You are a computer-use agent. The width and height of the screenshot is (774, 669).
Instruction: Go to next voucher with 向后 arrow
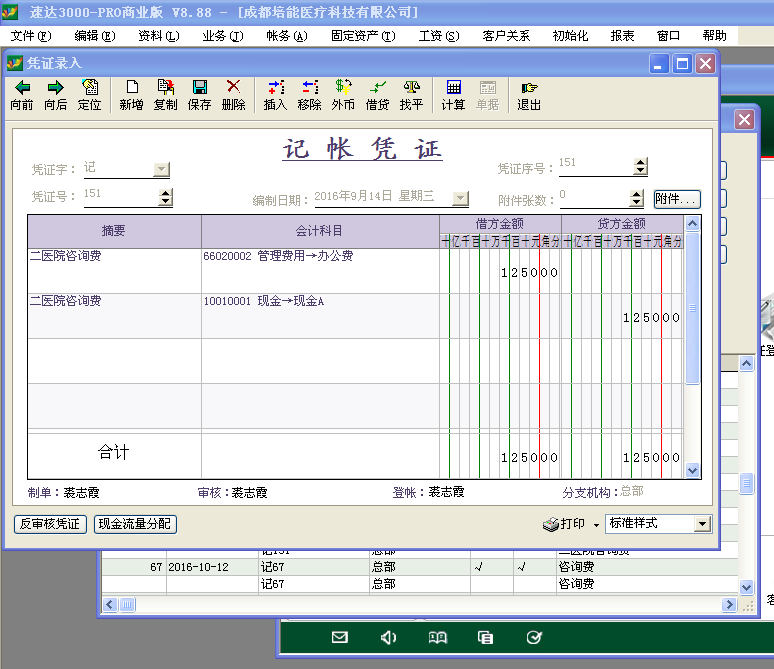tap(55, 95)
